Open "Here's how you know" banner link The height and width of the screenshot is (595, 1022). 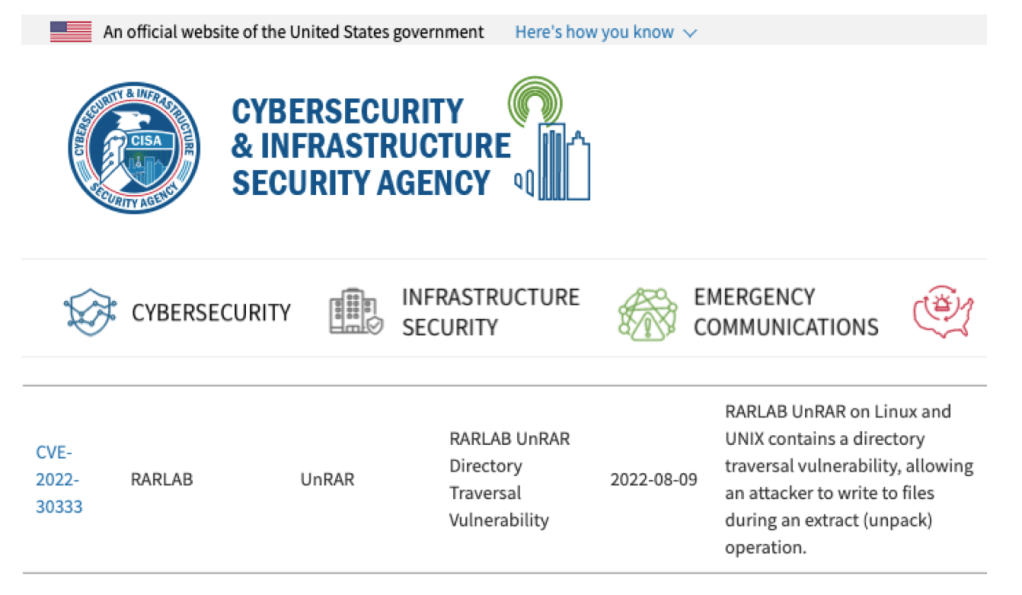coord(594,32)
